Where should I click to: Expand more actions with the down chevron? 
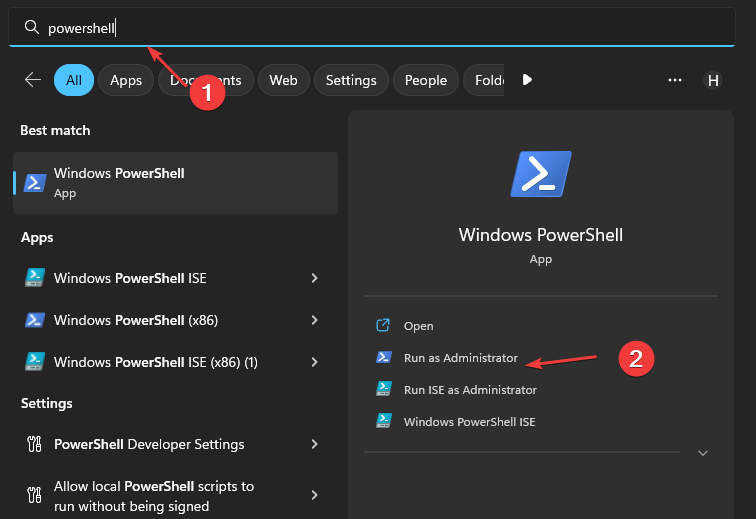[x=703, y=453]
